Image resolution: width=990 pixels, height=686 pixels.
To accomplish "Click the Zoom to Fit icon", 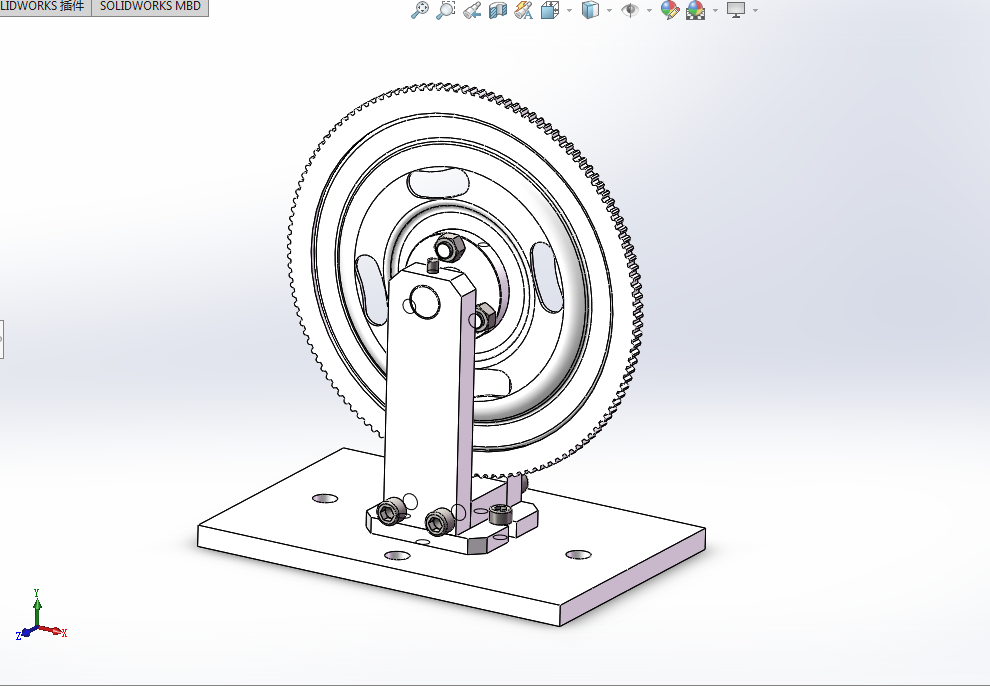I will [420, 9].
